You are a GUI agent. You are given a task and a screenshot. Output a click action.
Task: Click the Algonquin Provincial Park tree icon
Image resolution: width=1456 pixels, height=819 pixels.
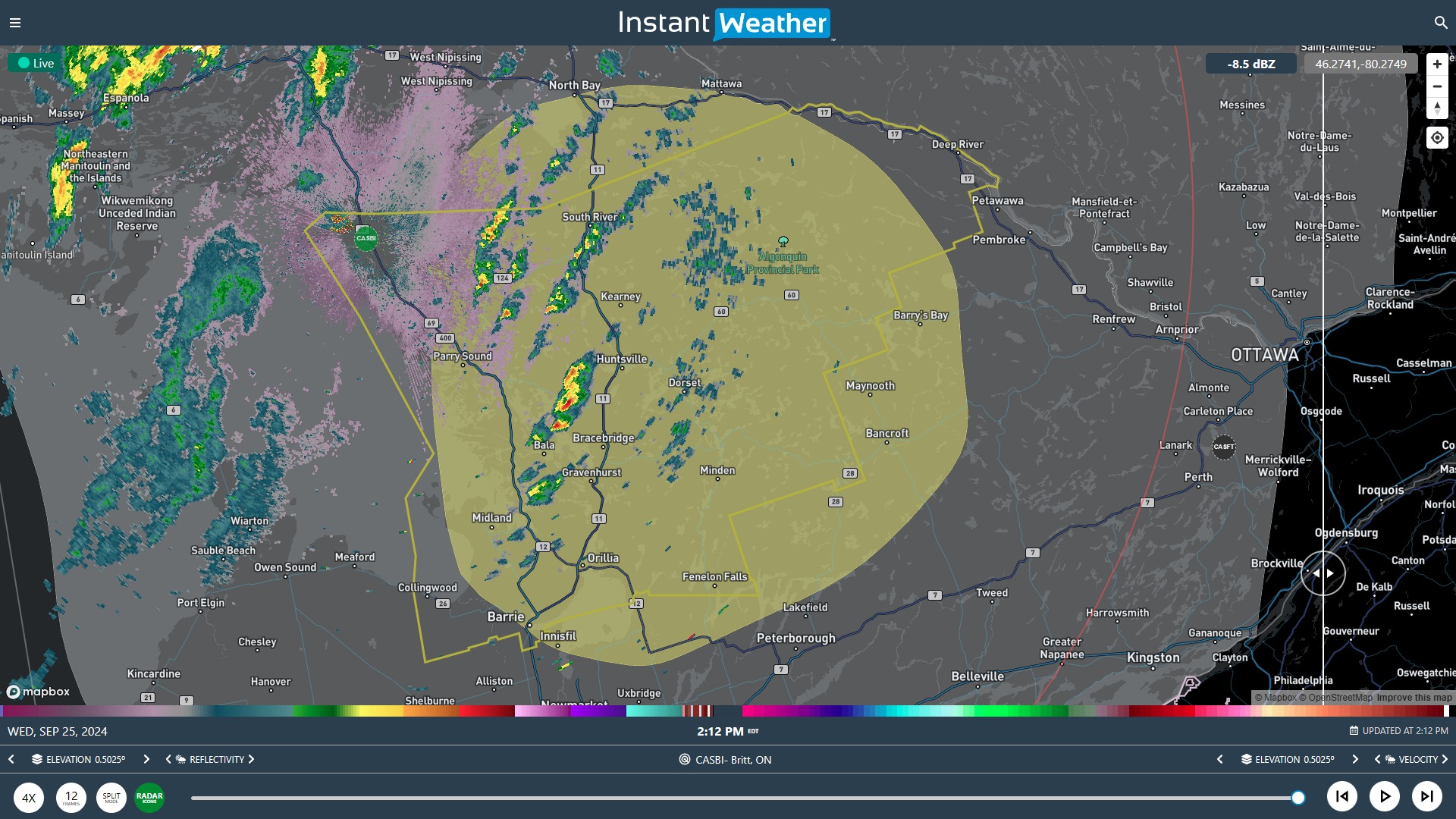(x=783, y=241)
